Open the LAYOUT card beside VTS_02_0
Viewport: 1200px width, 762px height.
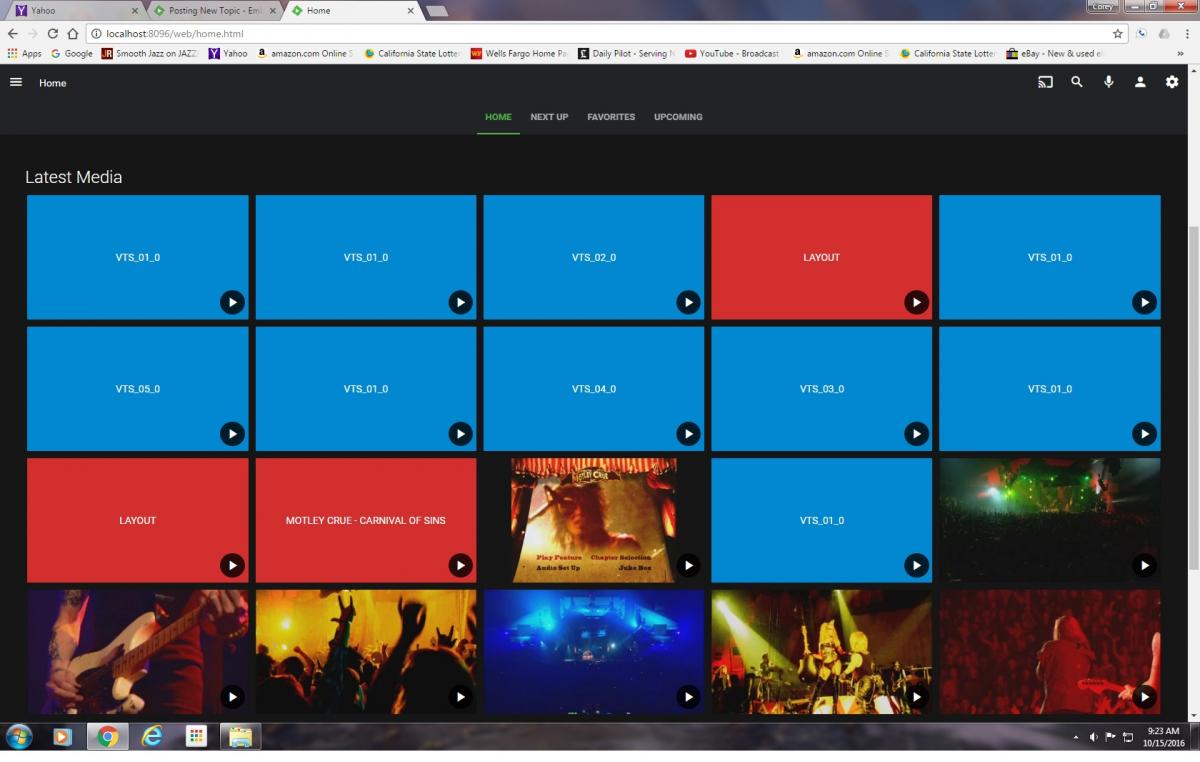pos(822,257)
